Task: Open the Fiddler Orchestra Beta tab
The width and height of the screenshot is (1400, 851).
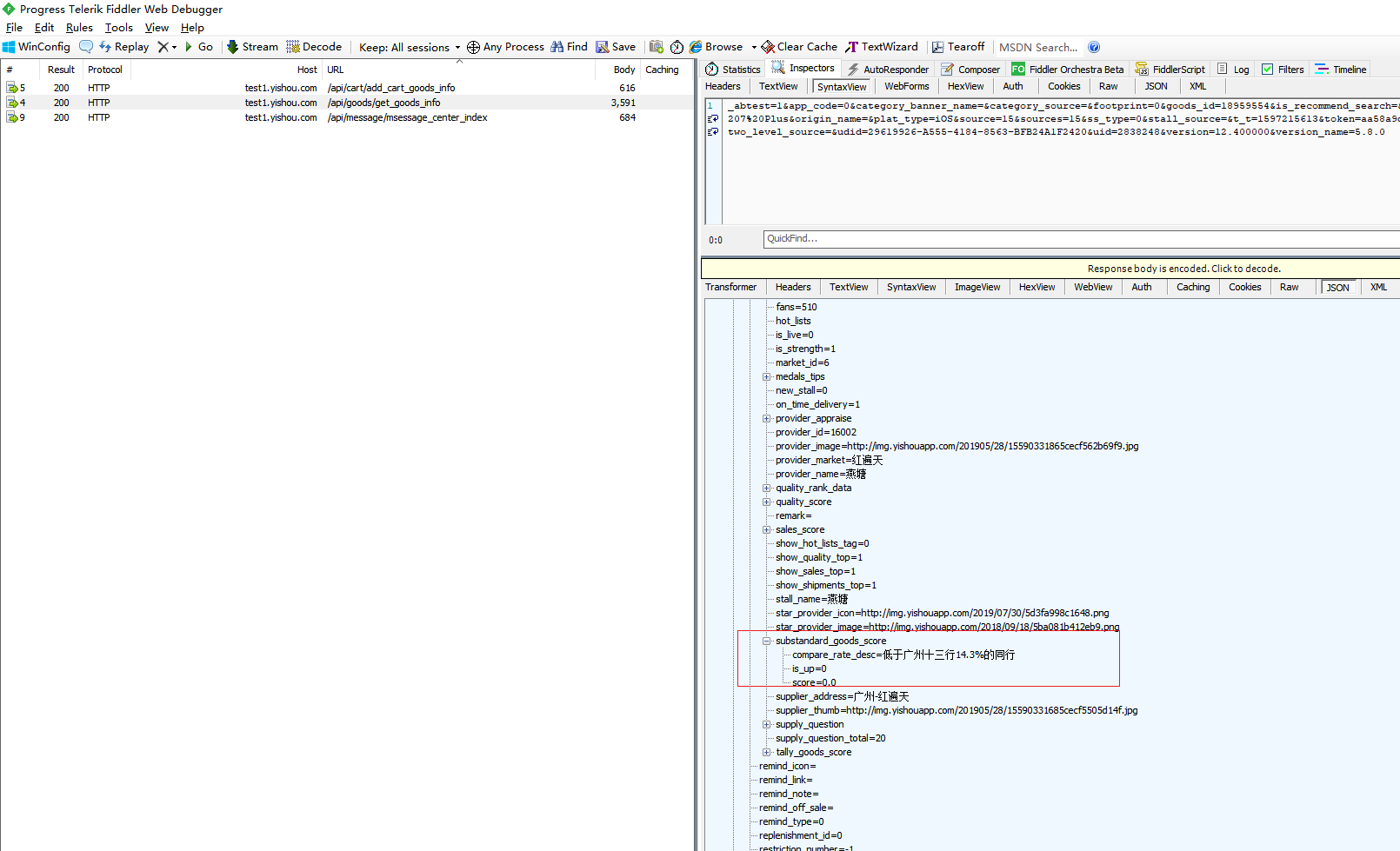Action: click(1068, 70)
